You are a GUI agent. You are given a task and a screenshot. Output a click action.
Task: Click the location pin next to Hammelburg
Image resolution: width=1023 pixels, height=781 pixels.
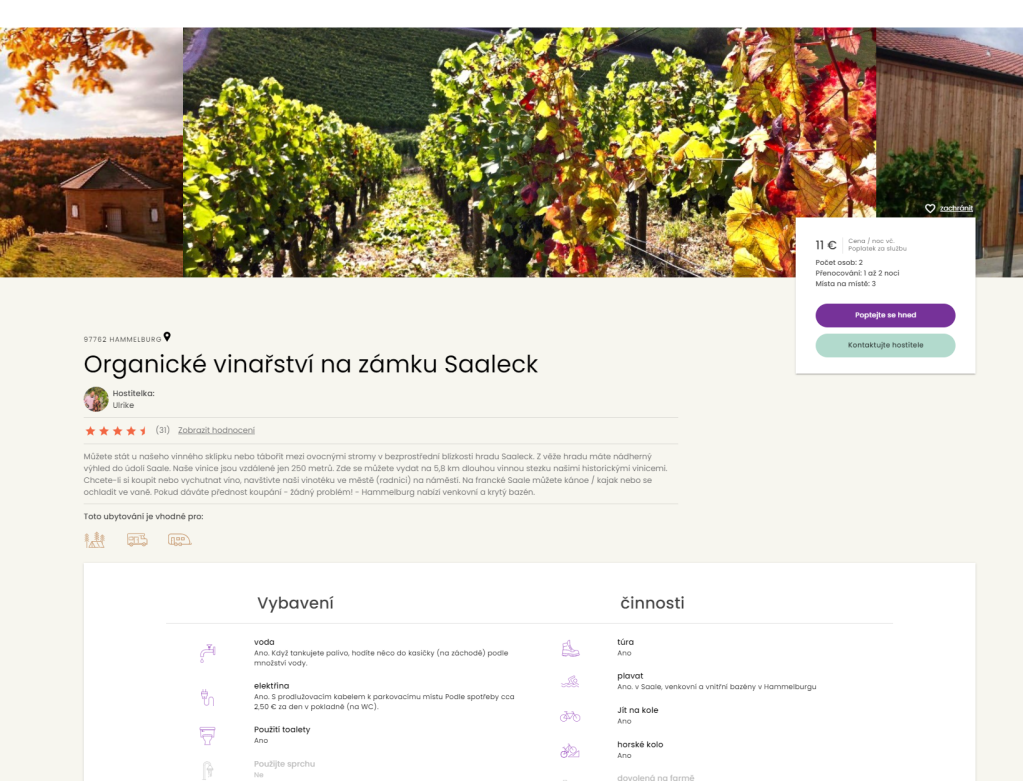(x=167, y=337)
